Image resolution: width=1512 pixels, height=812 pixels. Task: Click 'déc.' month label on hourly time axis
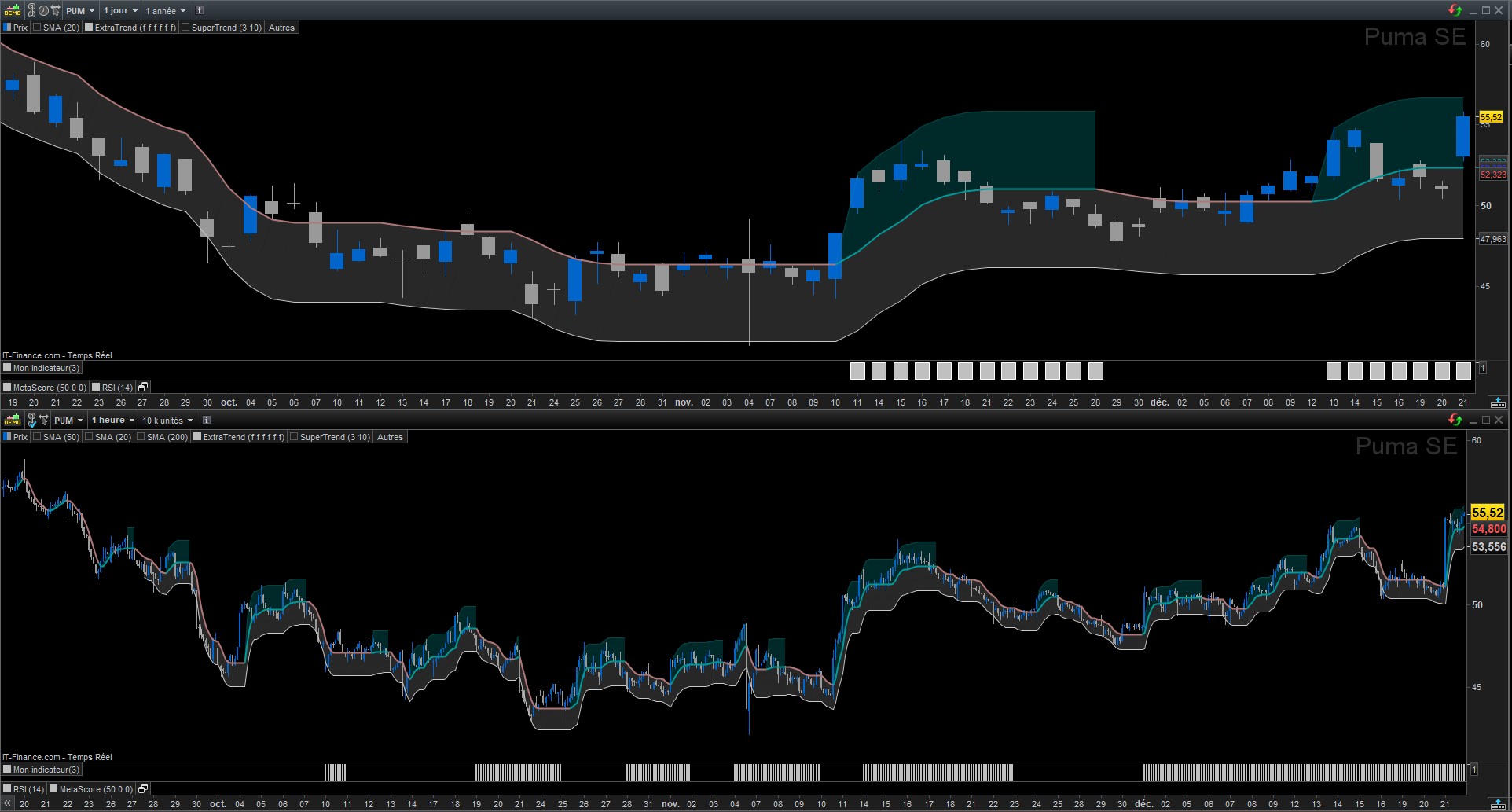pyautogui.click(x=1144, y=804)
